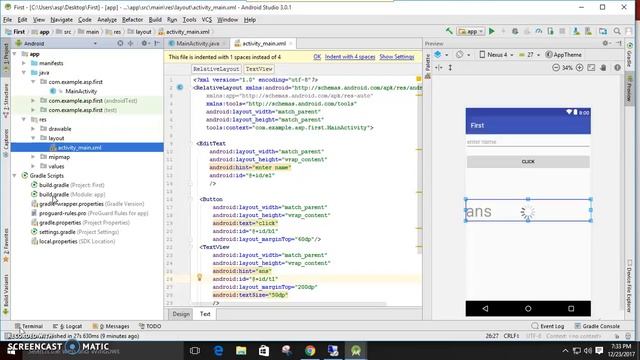
Task: Click the Show Settings link
Action: [x=397, y=57]
